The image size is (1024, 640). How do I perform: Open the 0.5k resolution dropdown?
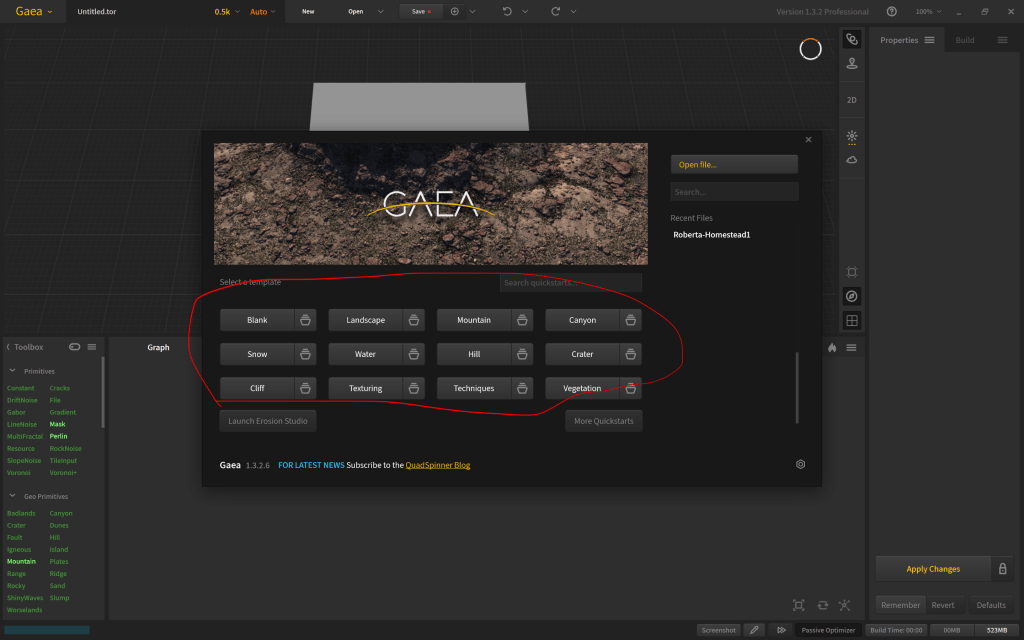click(x=227, y=12)
